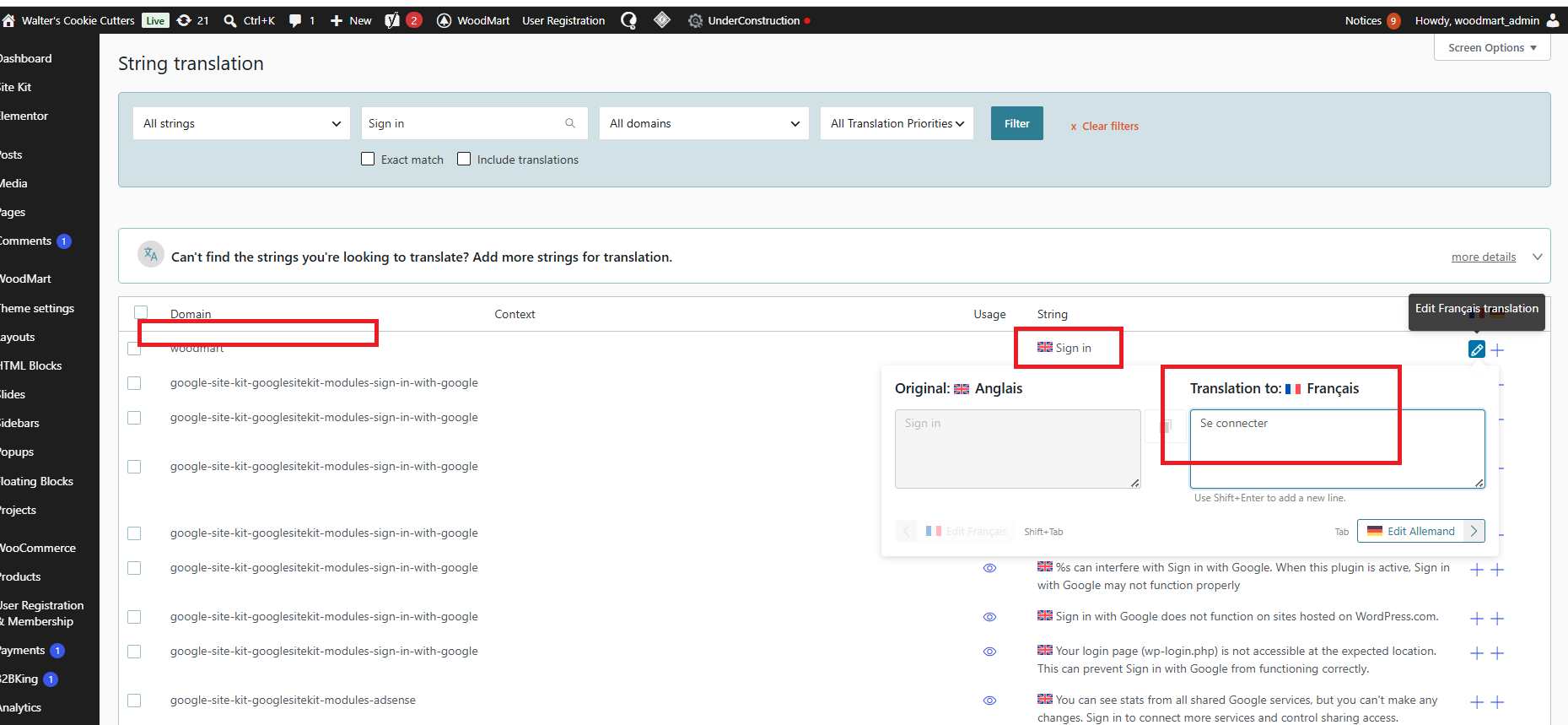Click first plus on 'does not function on sites' row
Screen dimensions: 1568x725
point(1477,619)
